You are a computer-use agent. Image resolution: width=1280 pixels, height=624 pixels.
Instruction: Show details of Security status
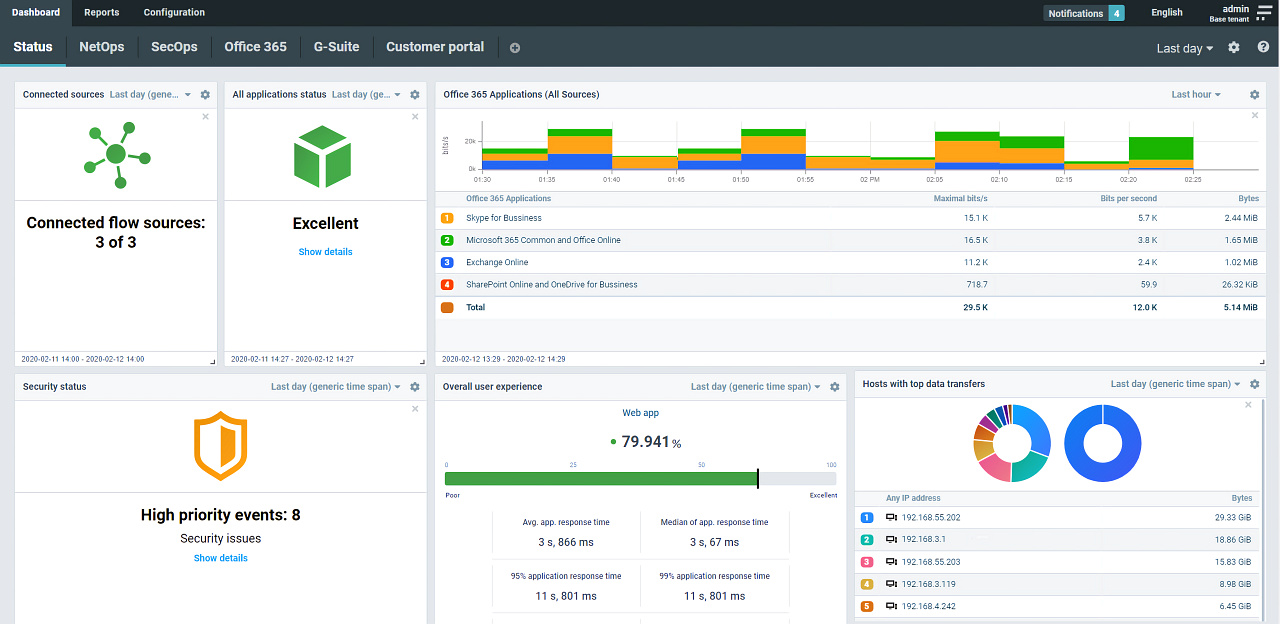220,558
